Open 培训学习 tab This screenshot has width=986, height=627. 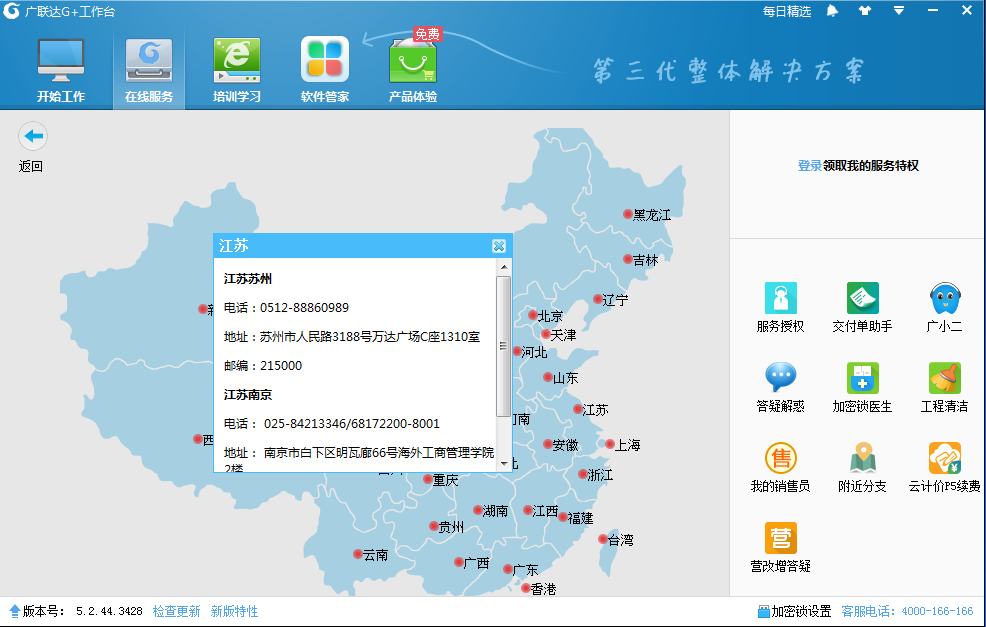click(x=237, y=70)
